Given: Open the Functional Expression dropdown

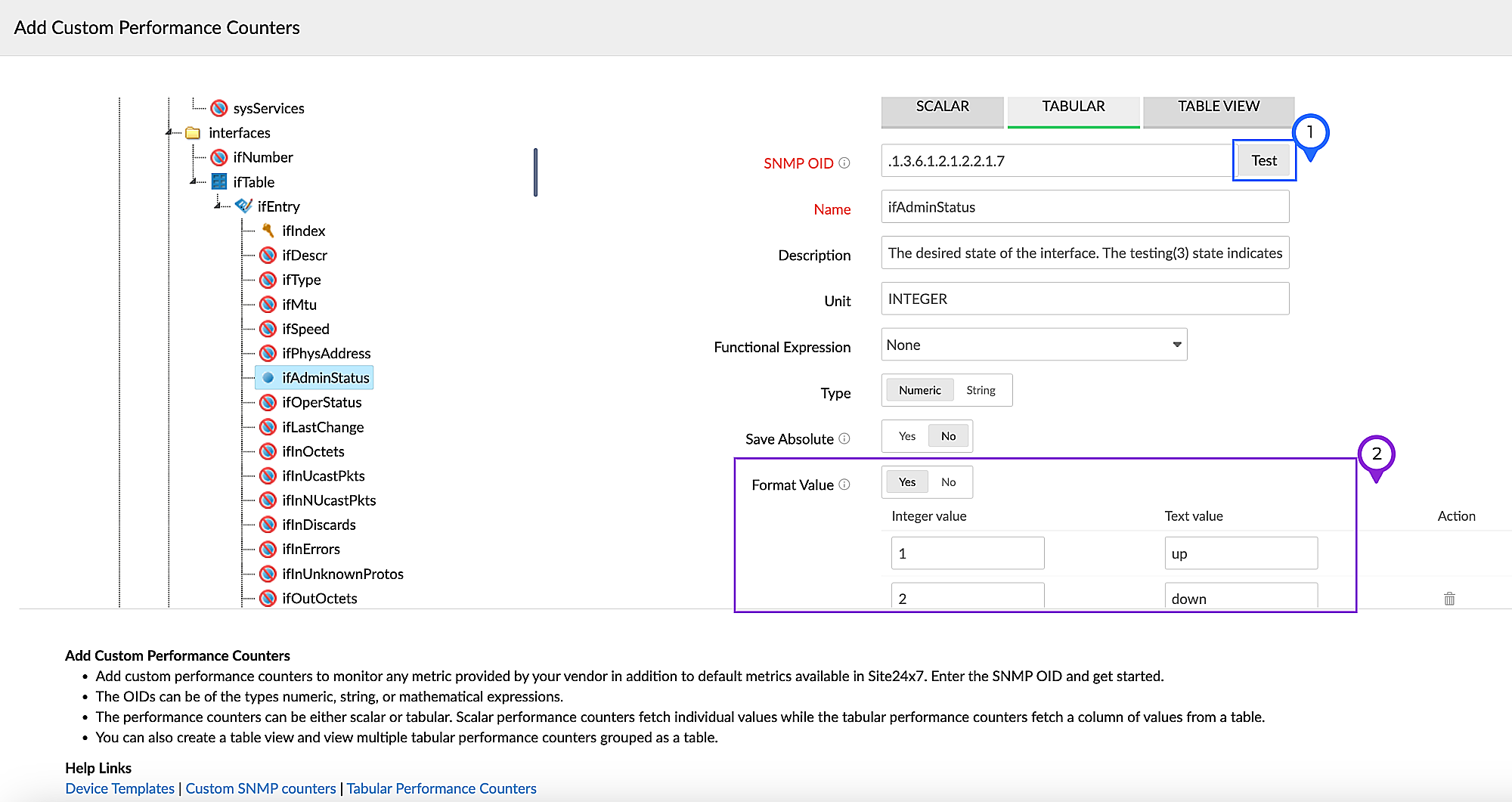Looking at the screenshot, I should click(1033, 345).
